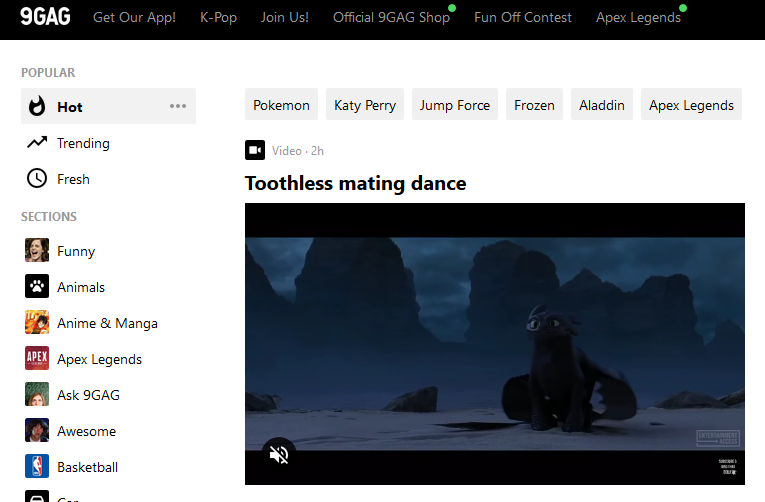Open the Animals paw icon

click(37, 287)
